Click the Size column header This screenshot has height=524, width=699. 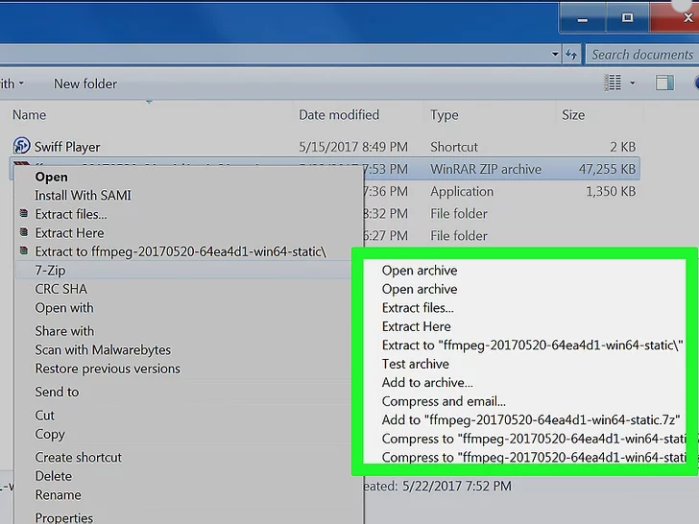point(573,115)
